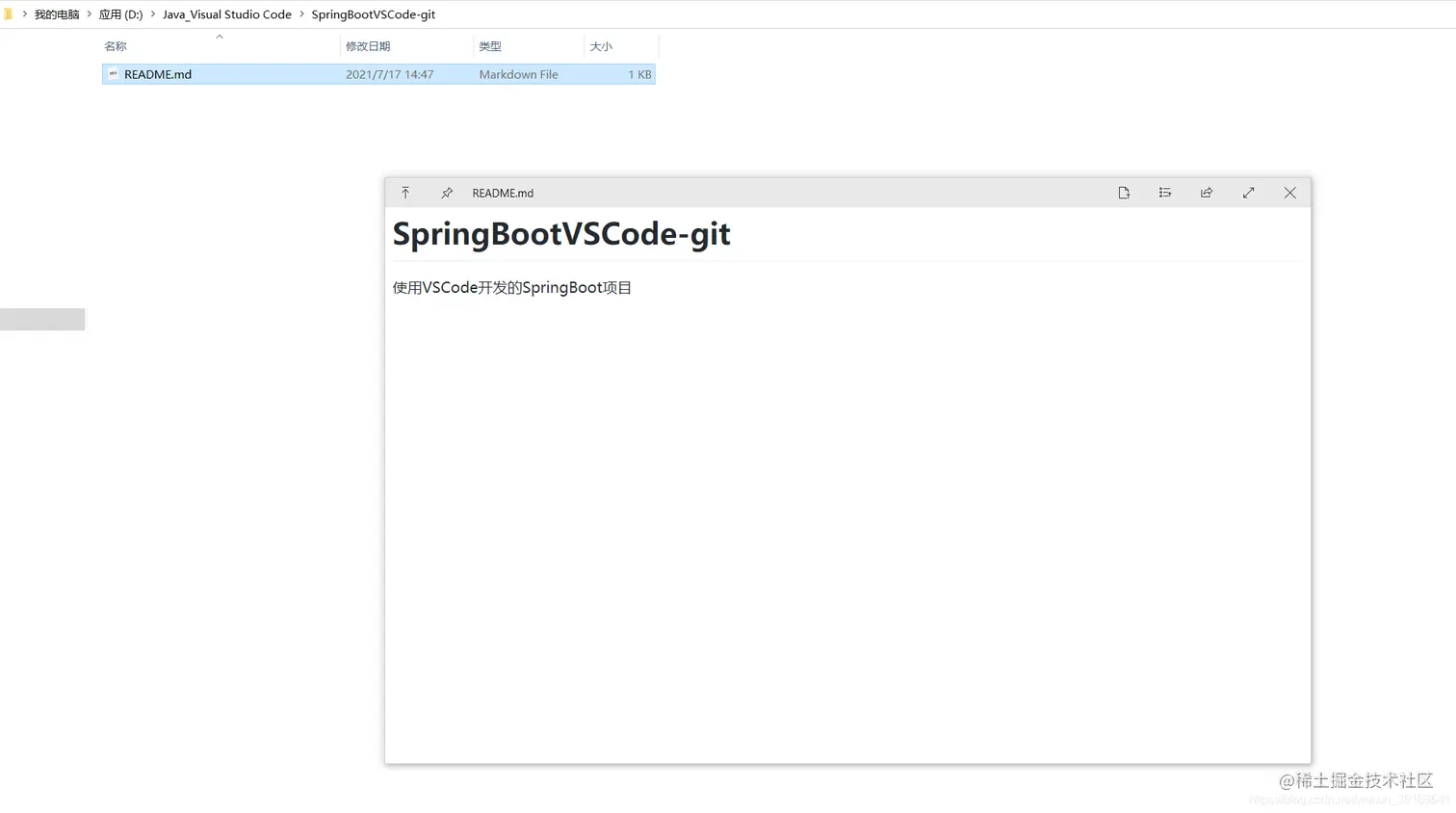Click SpringBootVSCode-git breadcrumb folder
Image resolution: width=1456 pixels, height=813 pixels.
(374, 14)
